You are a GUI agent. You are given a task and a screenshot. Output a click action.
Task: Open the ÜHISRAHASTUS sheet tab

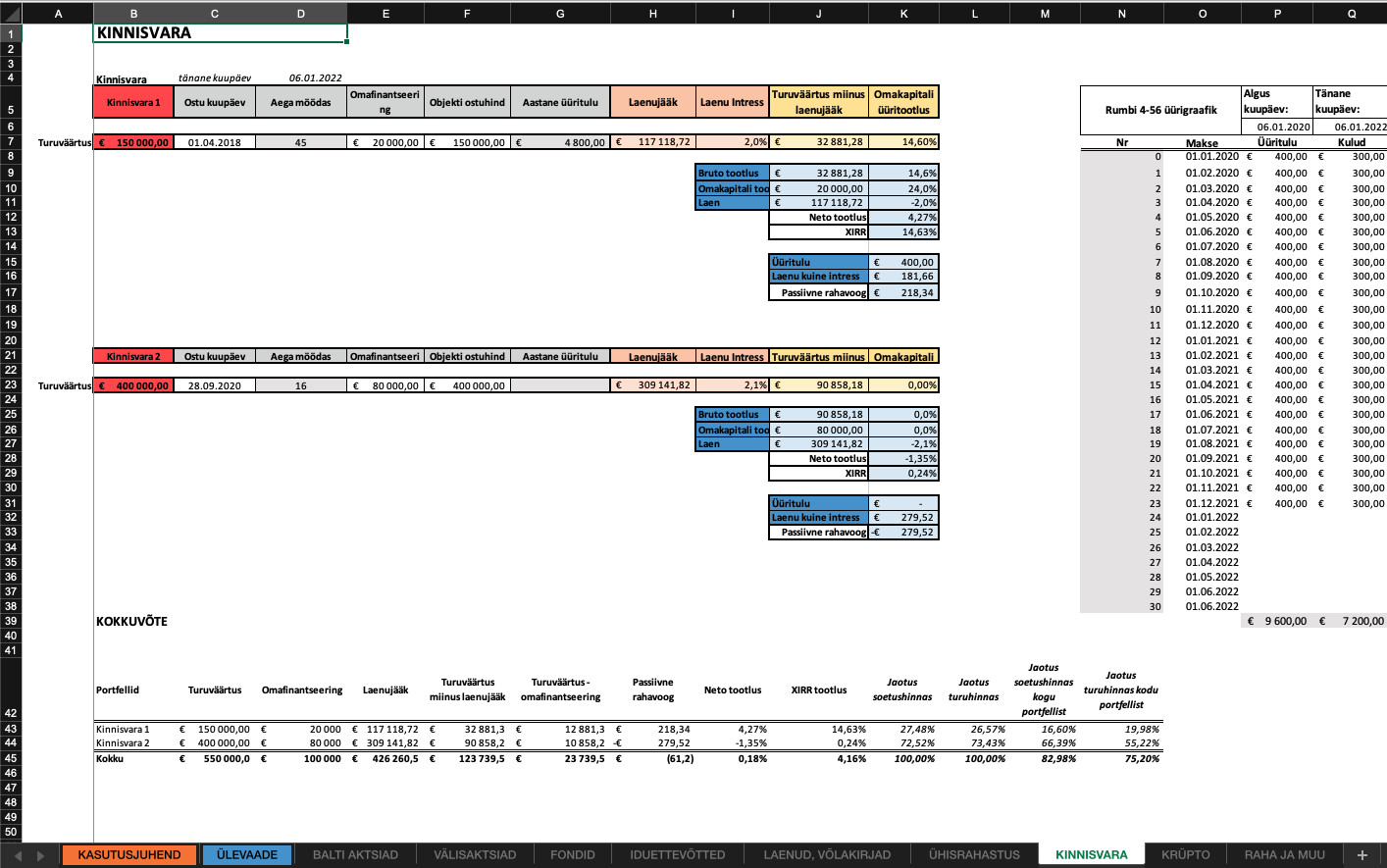pos(973,855)
